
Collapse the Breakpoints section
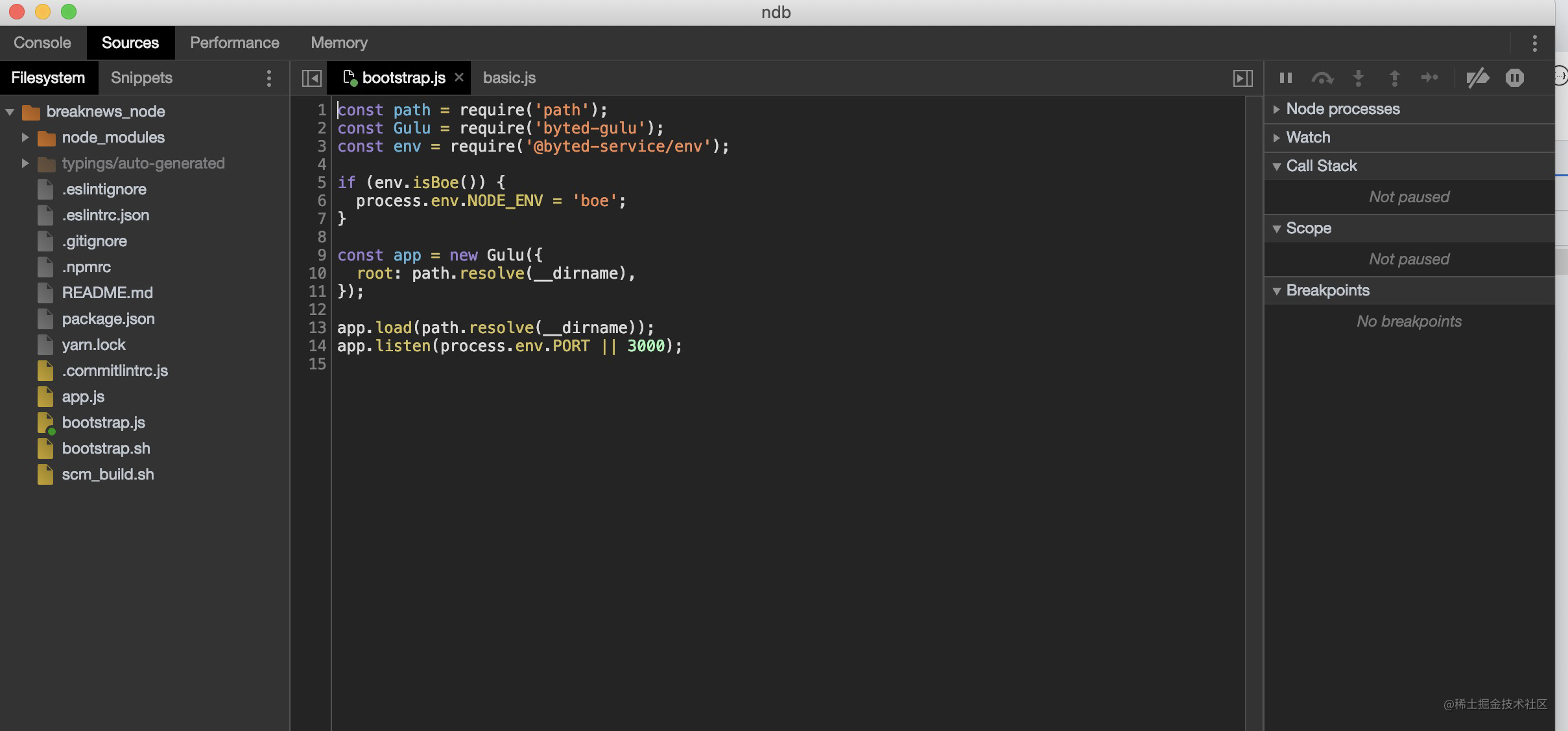click(x=1276, y=290)
